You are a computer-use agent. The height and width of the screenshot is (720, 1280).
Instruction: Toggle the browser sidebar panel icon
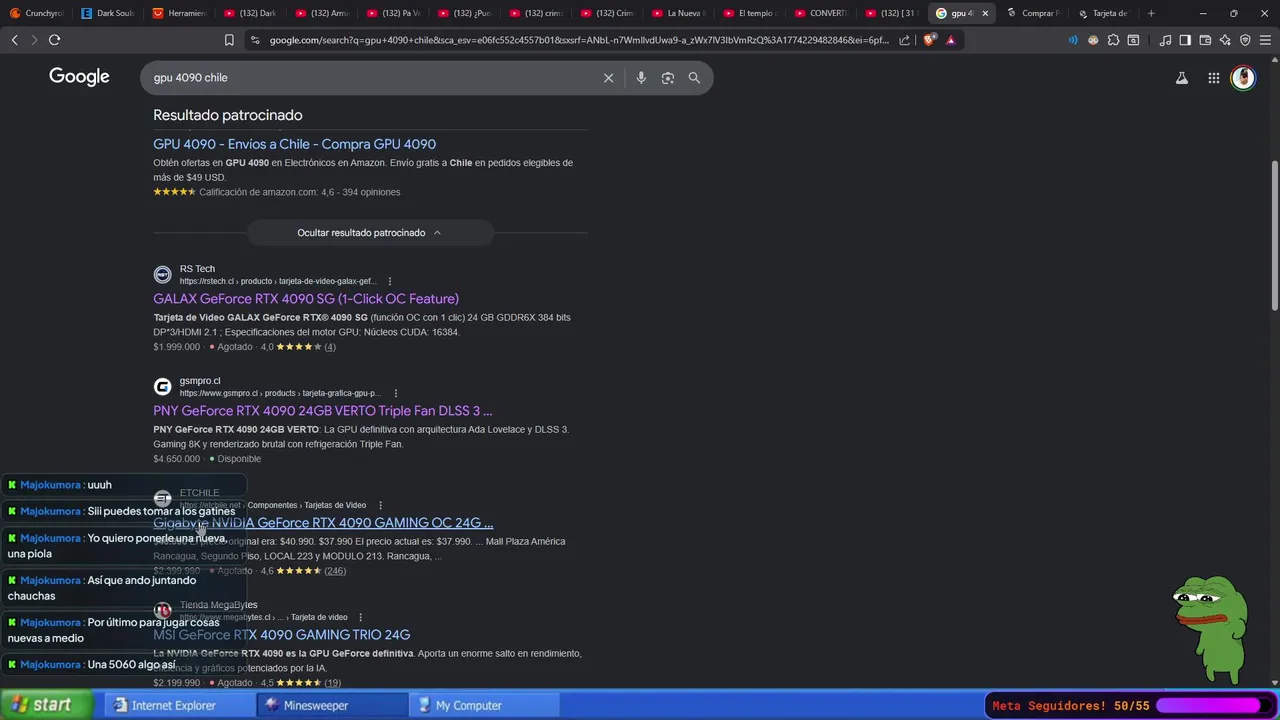coord(1185,40)
